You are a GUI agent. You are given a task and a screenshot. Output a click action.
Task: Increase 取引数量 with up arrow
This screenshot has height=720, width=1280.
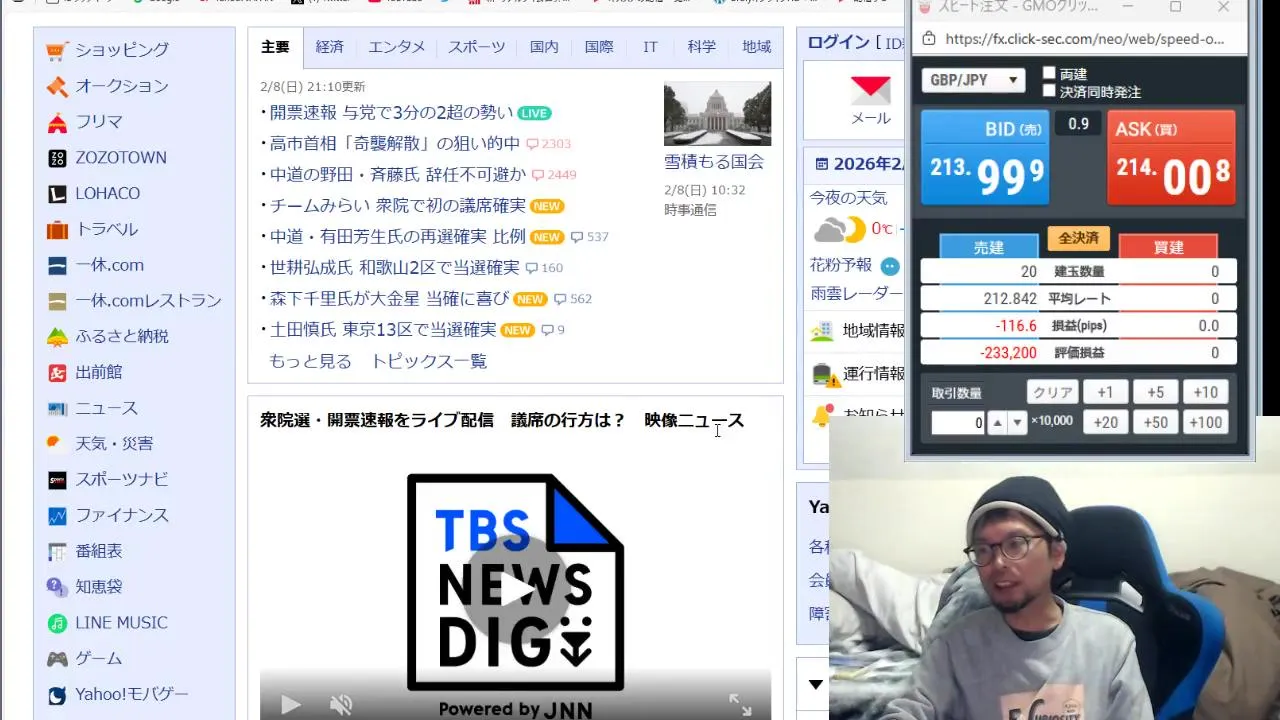(997, 423)
